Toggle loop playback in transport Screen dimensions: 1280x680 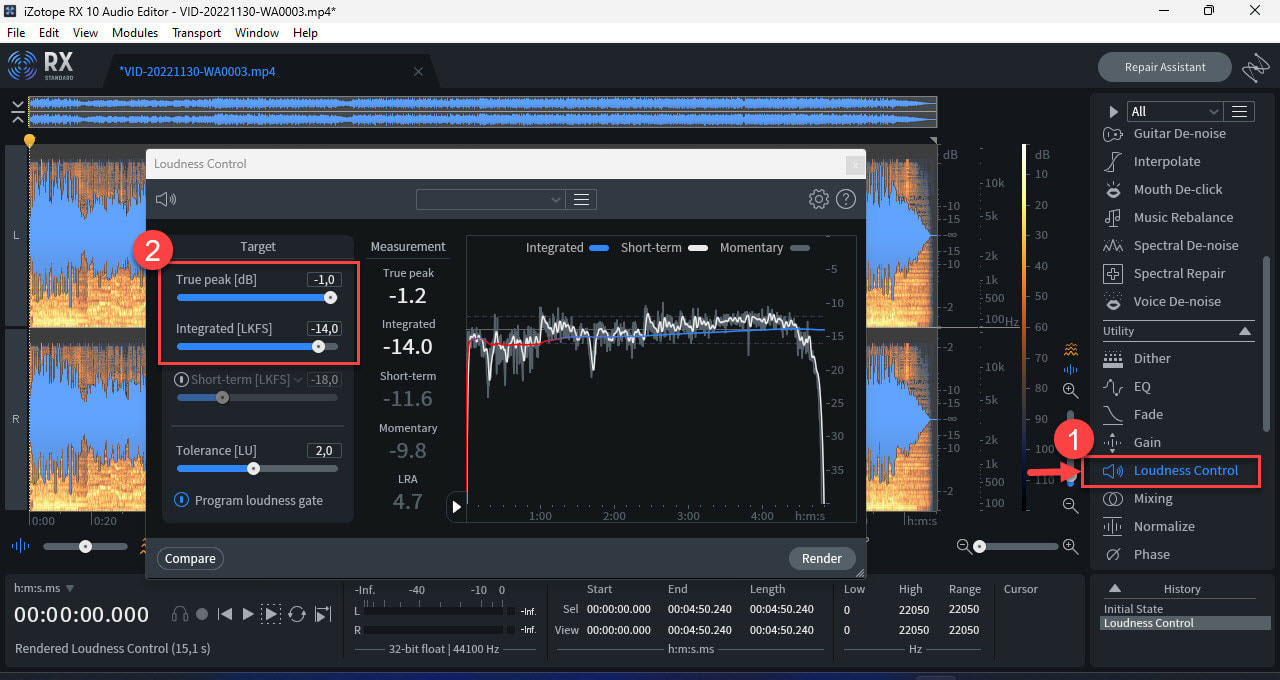(297, 614)
